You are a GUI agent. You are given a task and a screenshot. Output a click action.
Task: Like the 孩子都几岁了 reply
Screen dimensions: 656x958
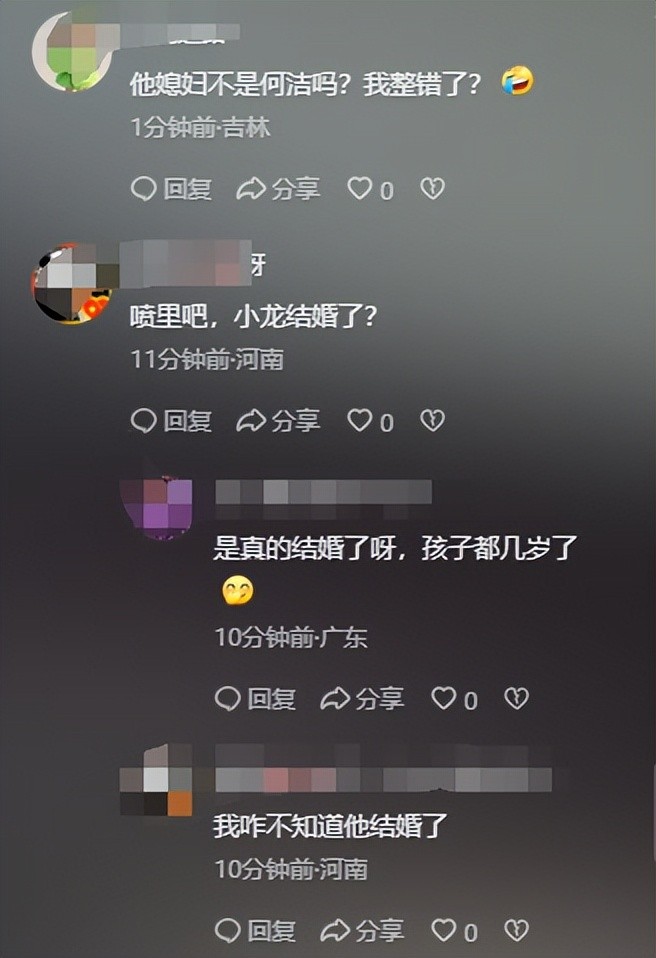tap(454, 699)
